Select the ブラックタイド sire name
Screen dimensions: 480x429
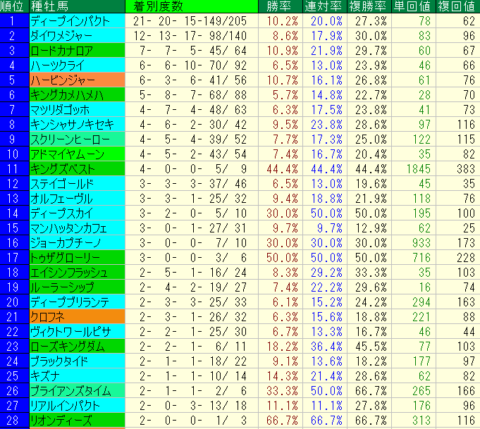[x=59, y=361]
